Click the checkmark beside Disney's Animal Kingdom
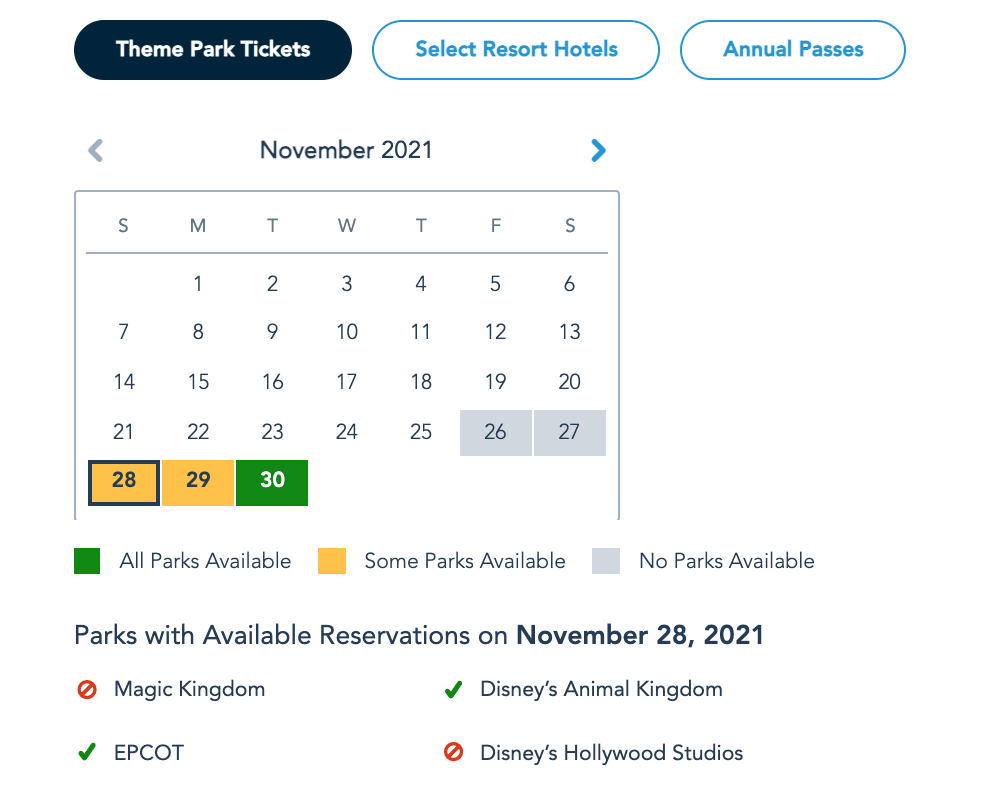This screenshot has width=984, height=800. (453, 690)
